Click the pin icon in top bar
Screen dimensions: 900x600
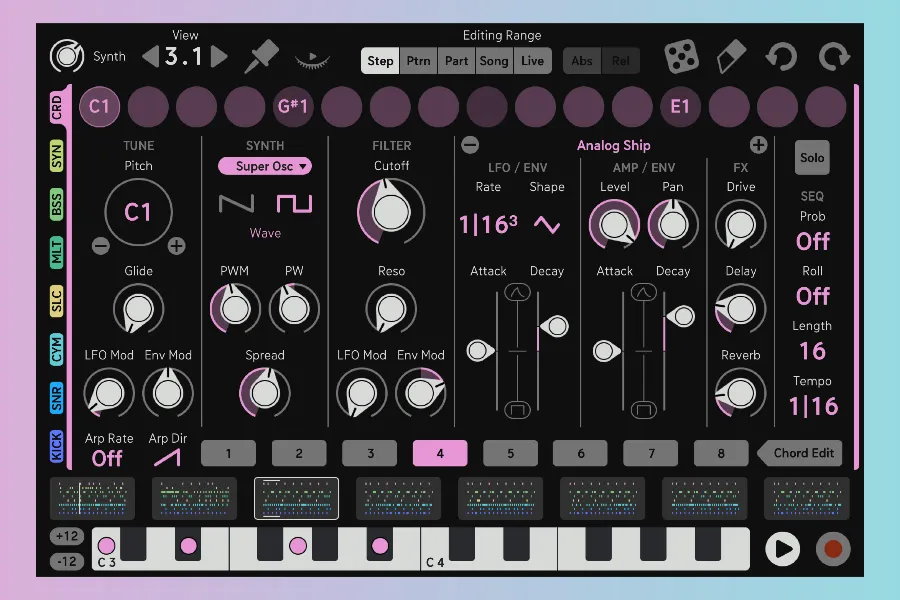point(262,56)
